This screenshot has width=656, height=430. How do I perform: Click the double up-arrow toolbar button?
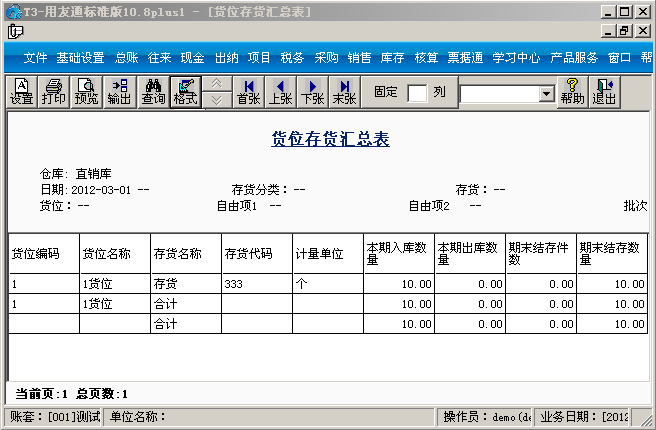tap(217, 84)
